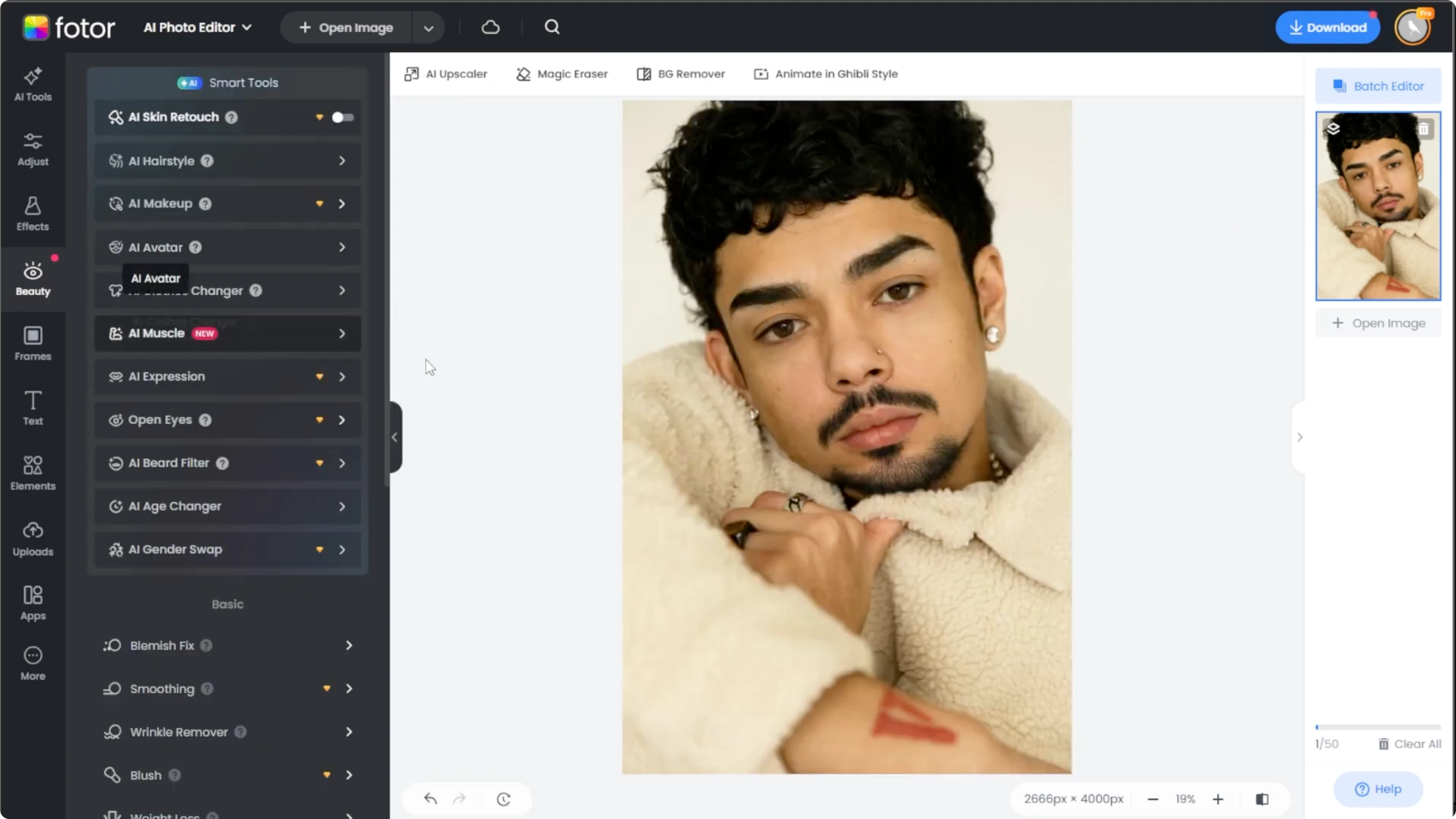The width and height of the screenshot is (1456, 819).
Task: Collapse the right batch panel
Action: 1299,437
